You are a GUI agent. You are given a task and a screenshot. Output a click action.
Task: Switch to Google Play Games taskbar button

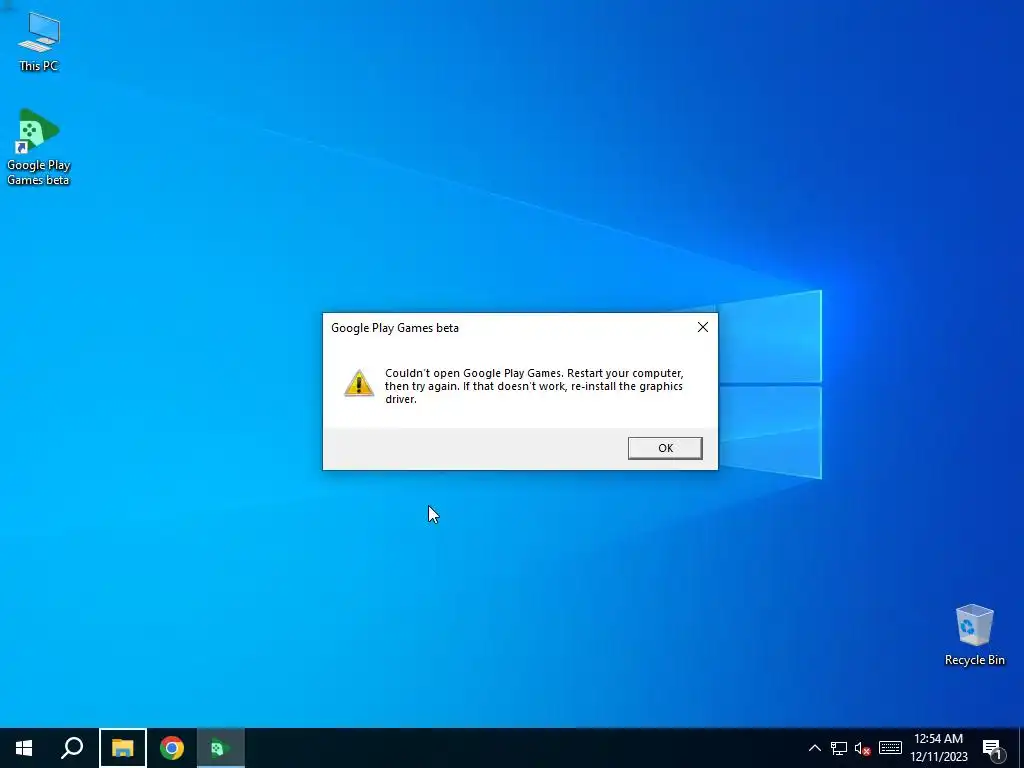221,748
